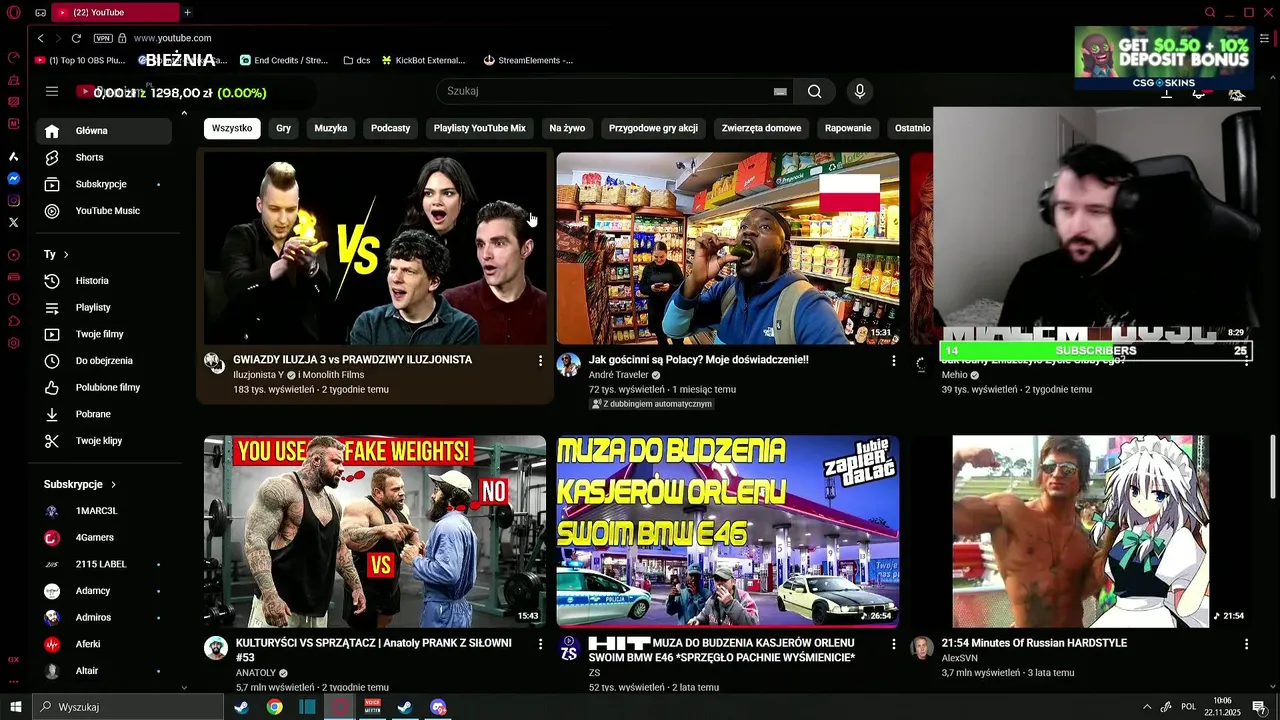The height and width of the screenshot is (720, 1280).
Task: Open the 1MARC3L subscription channel
Action: (x=104, y=511)
